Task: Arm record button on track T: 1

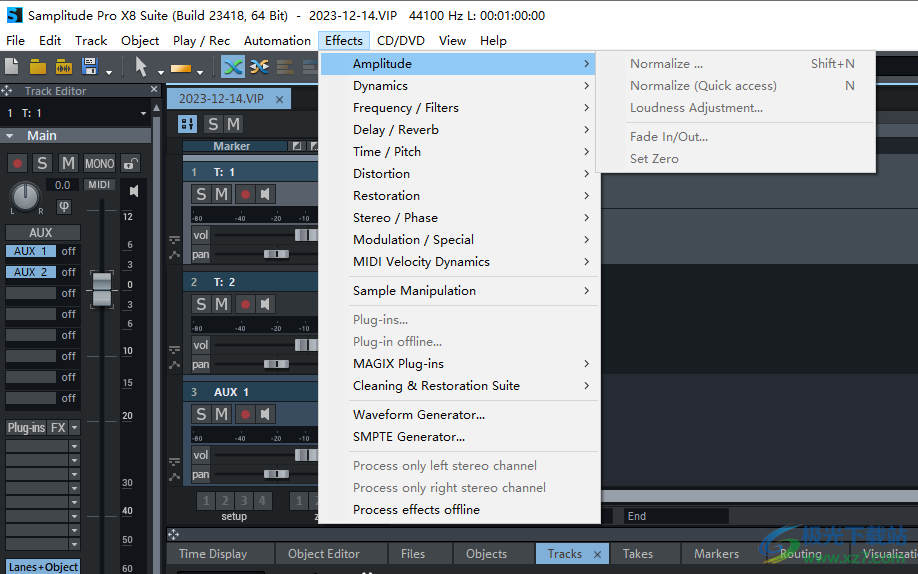Action: (x=245, y=194)
